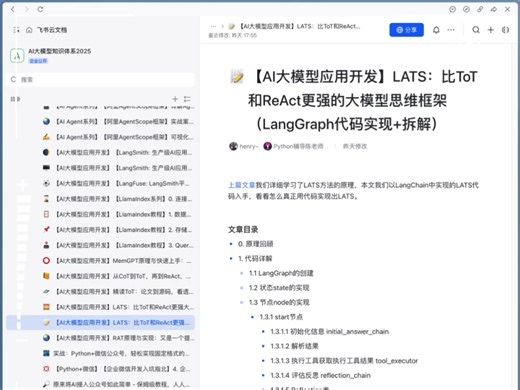The width and height of the screenshot is (520, 390).
Task: Click red circle icon beside MemGPT entry
Action: [x=46, y=261]
